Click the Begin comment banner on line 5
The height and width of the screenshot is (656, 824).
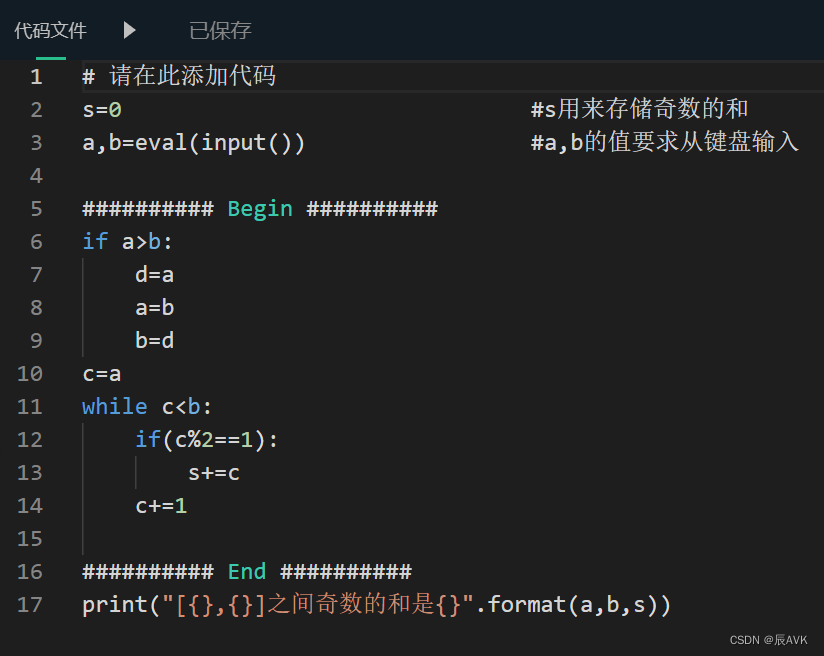pos(260,208)
